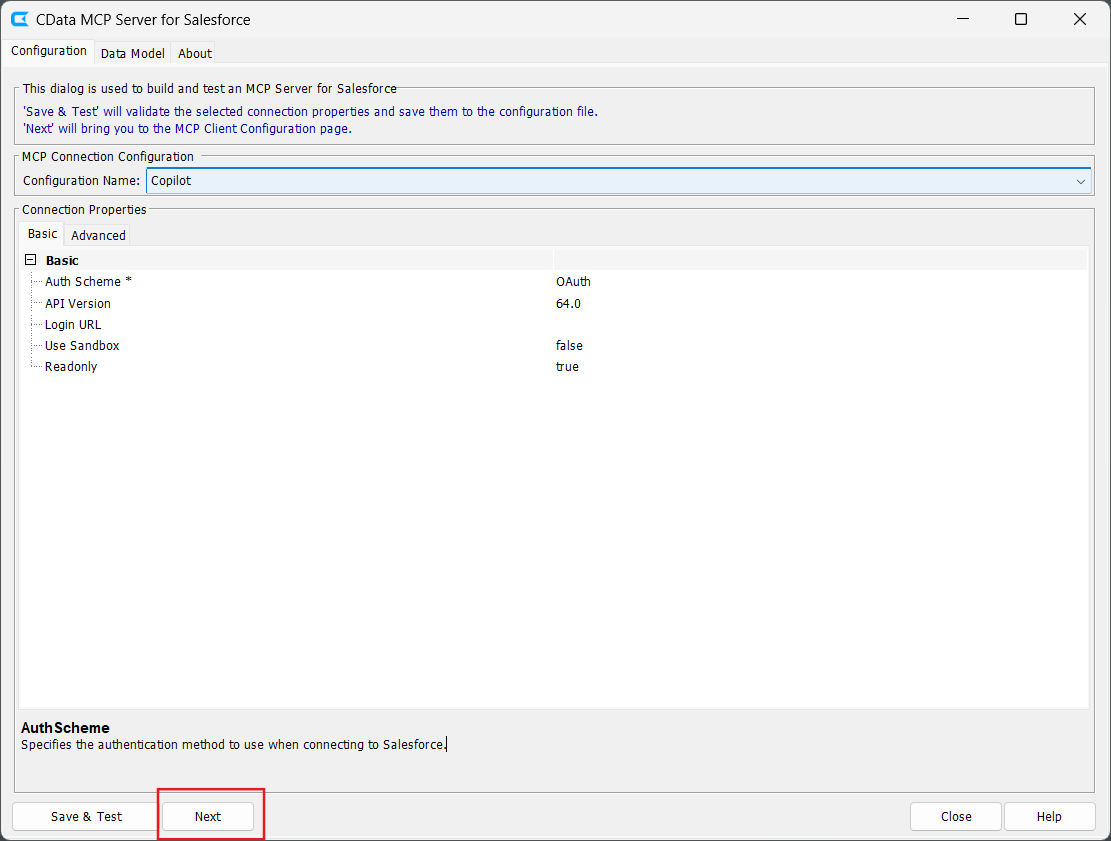Maximize the CData MCP Server window
The image size is (1111, 841).
[1021, 19]
